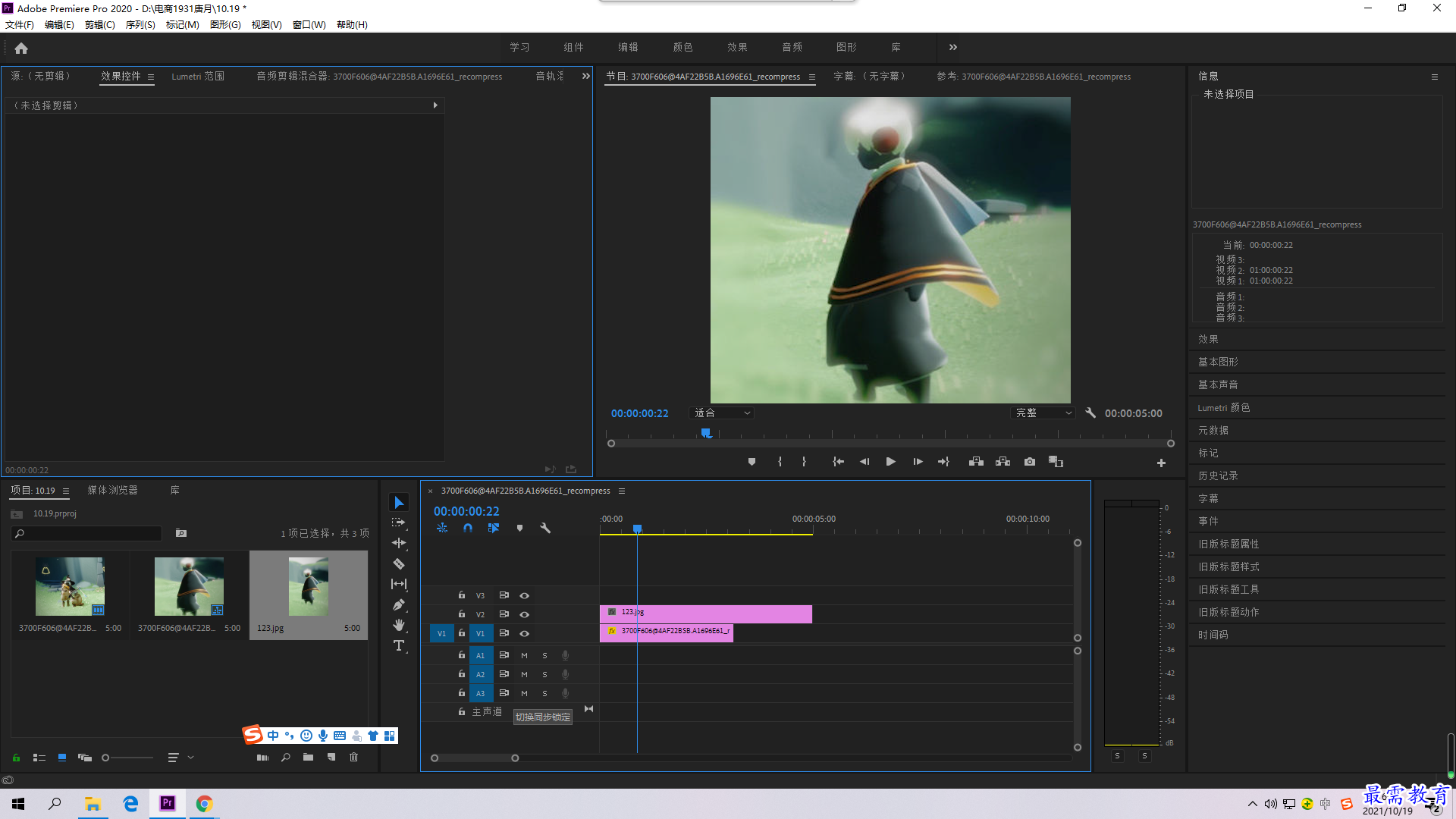Step back one frame
The width and height of the screenshot is (1456, 819).
click(864, 462)
